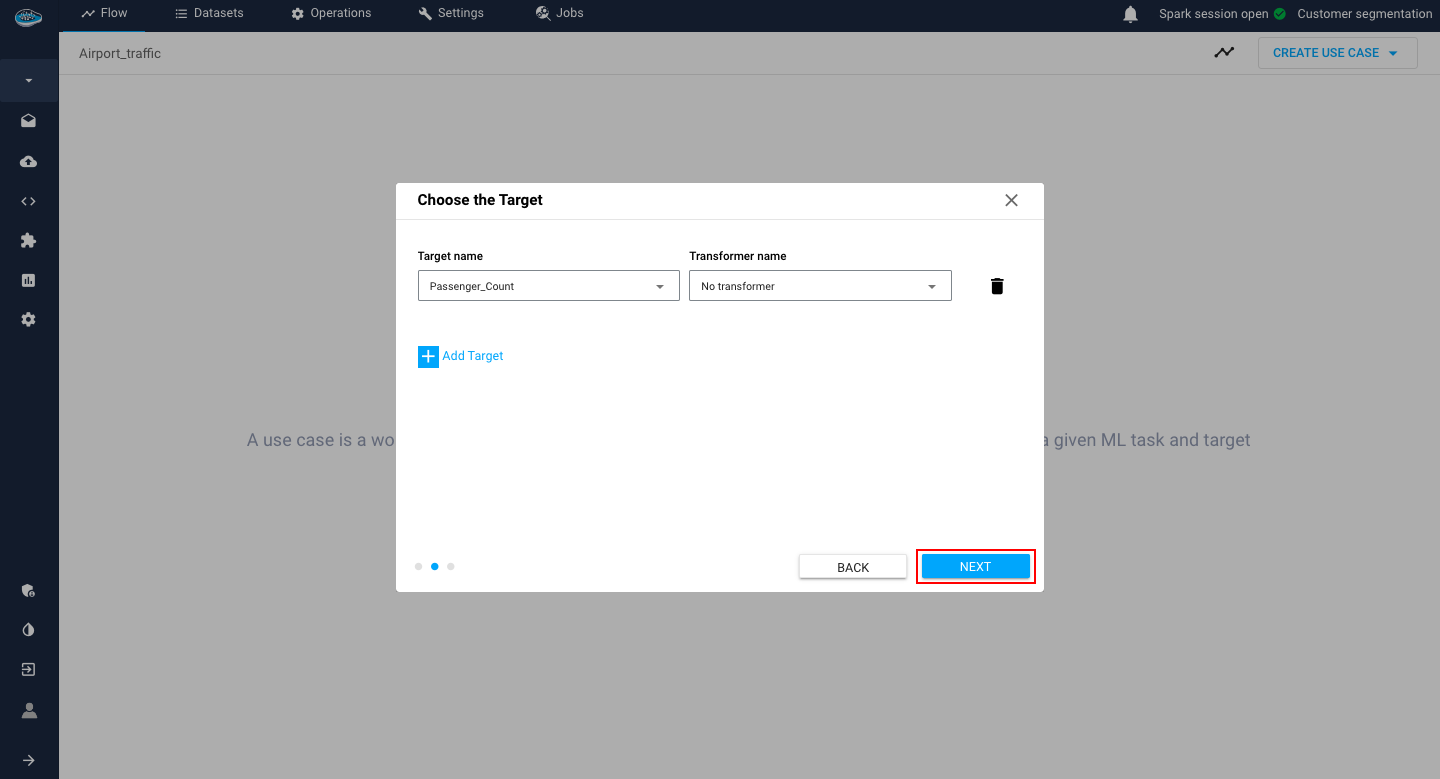Image resolution: width=1440 pixels, height=779 pixels.
Task: Close the Choose the Target dialog
Action: tap(1011, 200)
